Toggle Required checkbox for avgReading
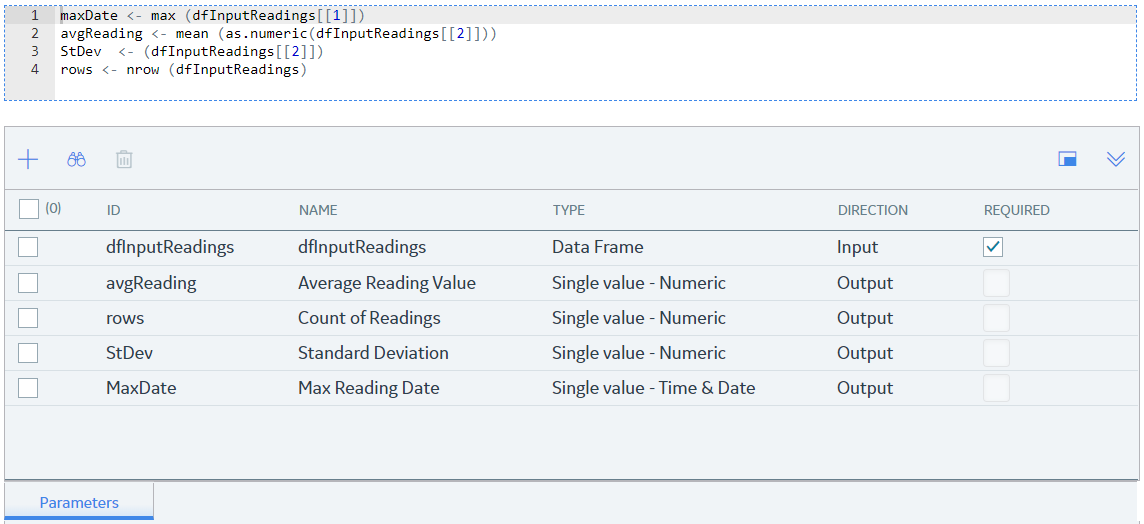Screen dimensions: 1144x524 997,282
